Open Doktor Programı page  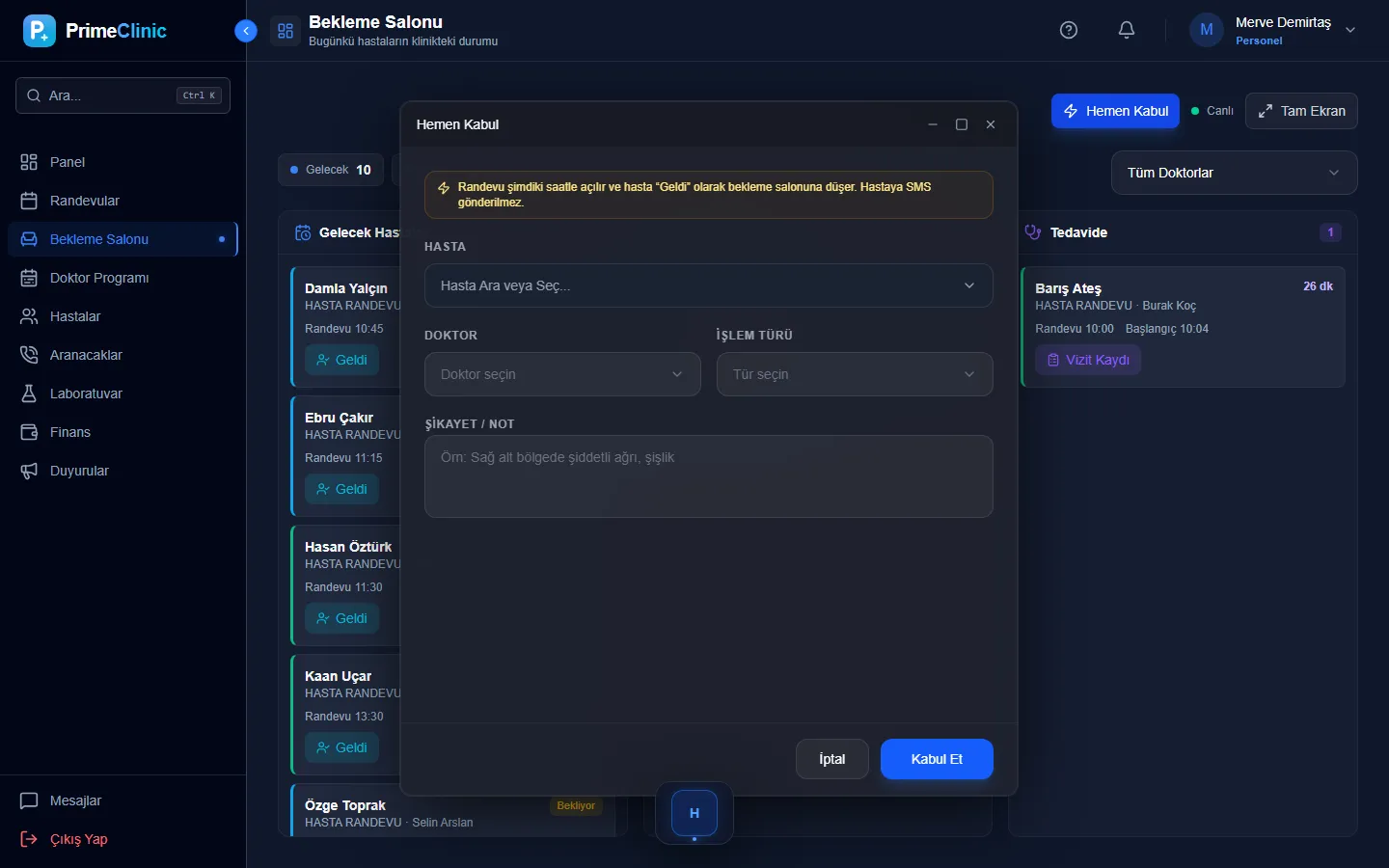click(123, 278)
